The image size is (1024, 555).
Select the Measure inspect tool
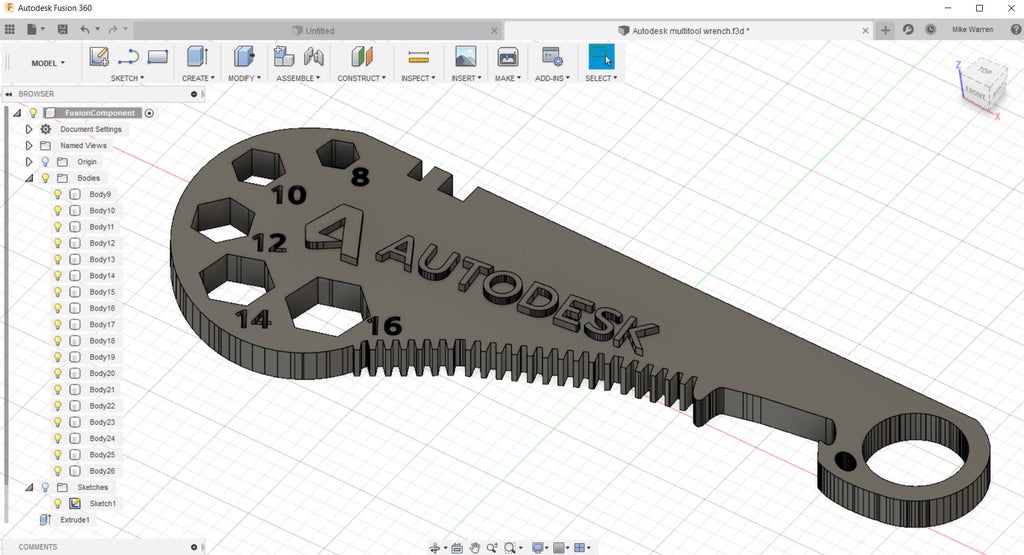(x=419, y=57)
